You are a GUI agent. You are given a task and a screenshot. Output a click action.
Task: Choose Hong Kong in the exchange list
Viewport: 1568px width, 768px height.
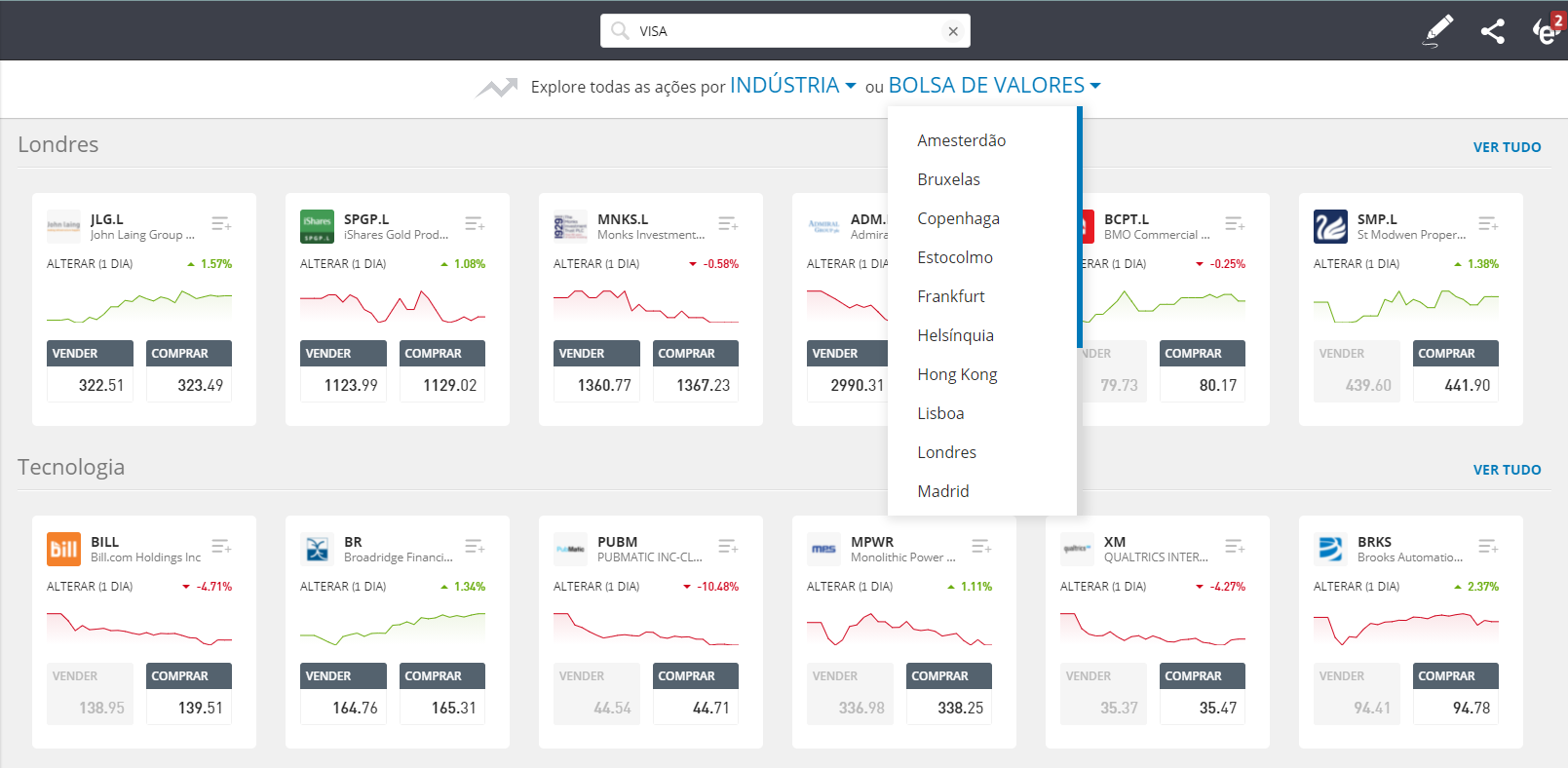click(x=957, y=374)
